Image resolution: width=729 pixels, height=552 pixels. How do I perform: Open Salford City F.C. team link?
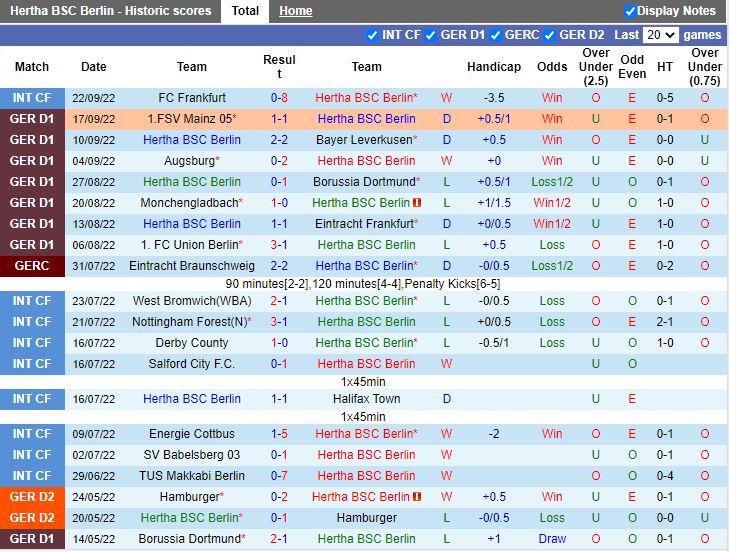[x=192, y=364]
